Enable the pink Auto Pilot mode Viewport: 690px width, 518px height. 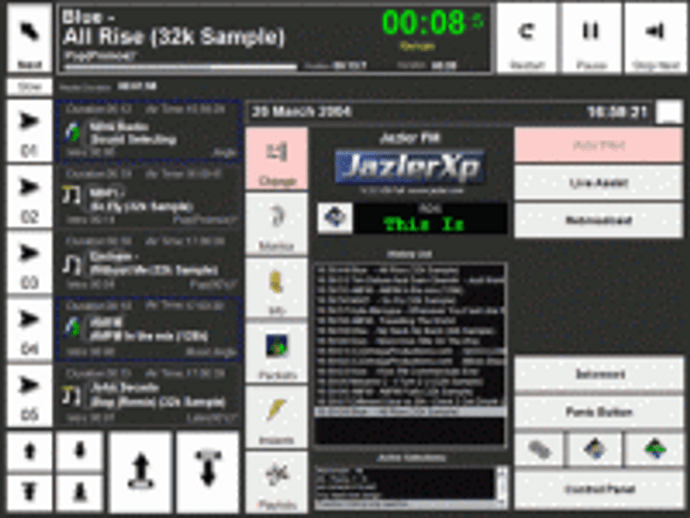pos(599,145)
